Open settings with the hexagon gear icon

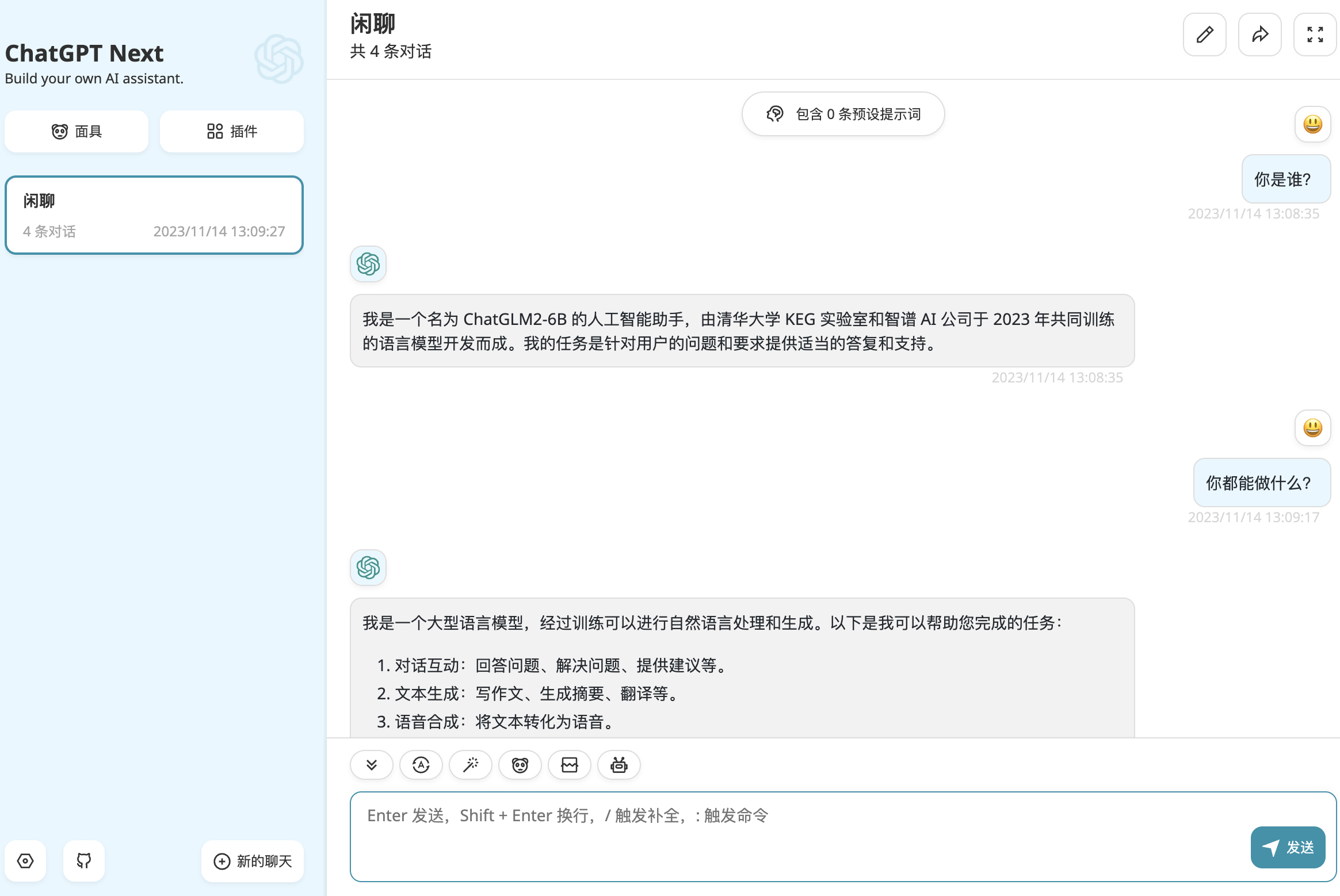coord(25,861)
